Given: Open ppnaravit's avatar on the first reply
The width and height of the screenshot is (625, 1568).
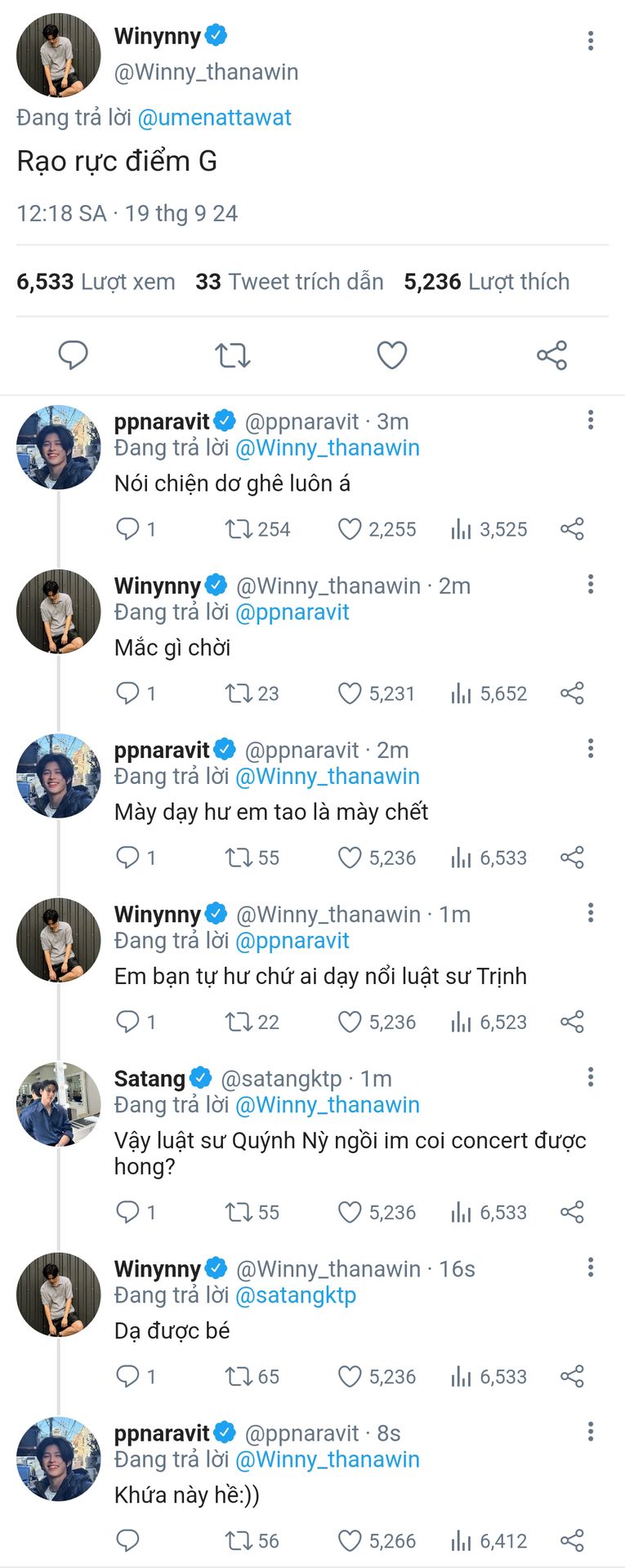Looking at the screenshot, I should [59, 448].
